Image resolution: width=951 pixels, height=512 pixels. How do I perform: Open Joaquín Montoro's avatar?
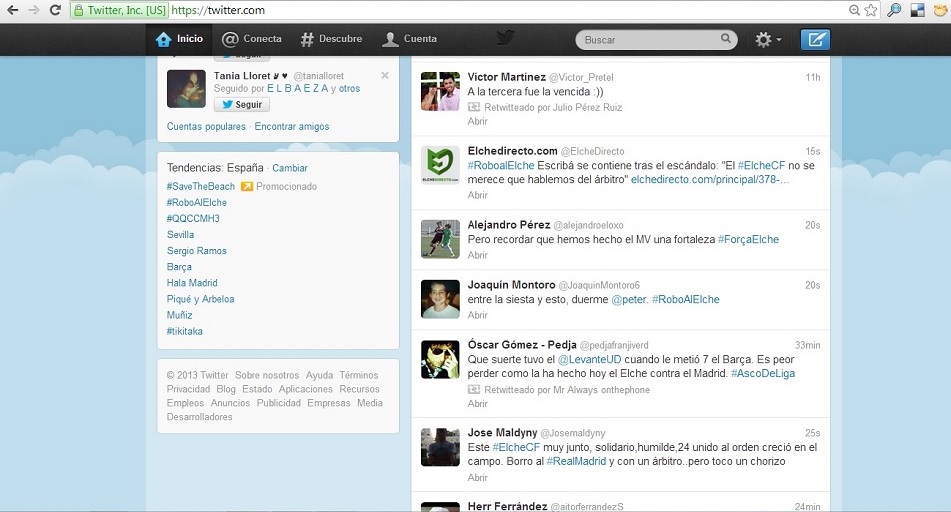[x=440, y=299]
